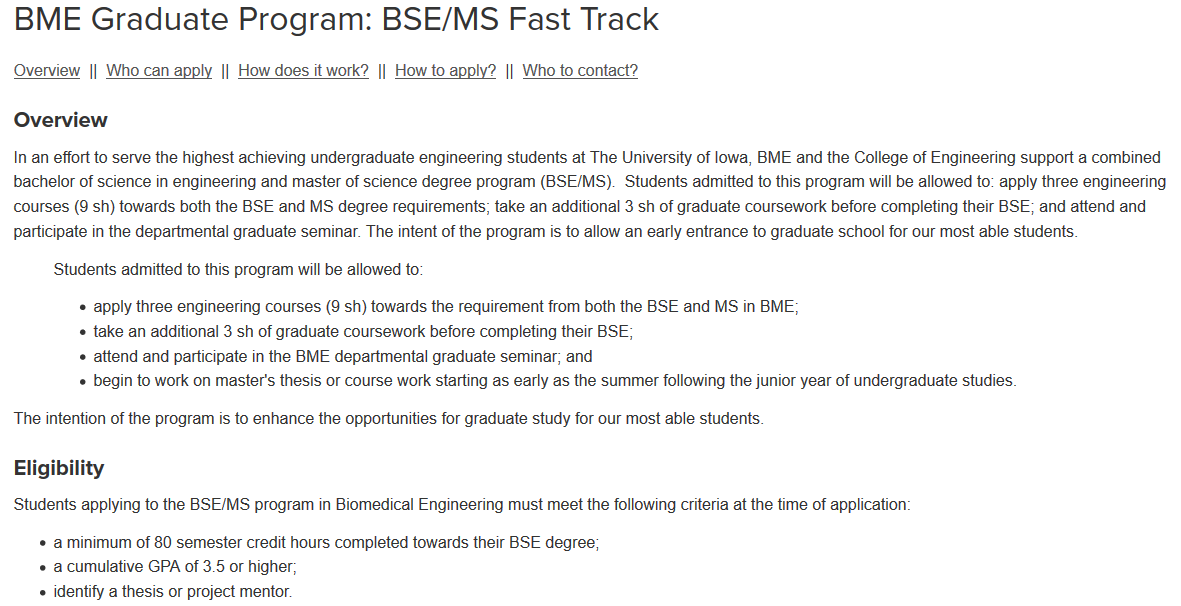Go to the 'Who to contact?' link
Screen dimensions: 1181x606
[x=580, y=71]
